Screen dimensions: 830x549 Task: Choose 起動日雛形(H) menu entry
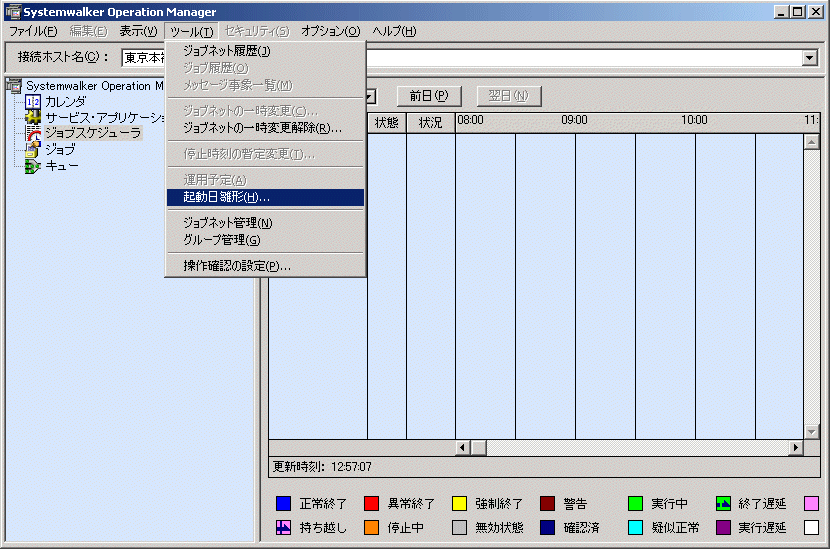pyautogui.click(x=265, y=197)
